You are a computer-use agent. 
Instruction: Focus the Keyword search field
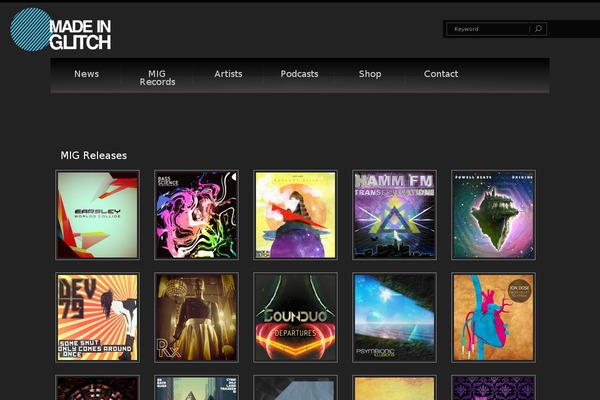pos(489,29)
